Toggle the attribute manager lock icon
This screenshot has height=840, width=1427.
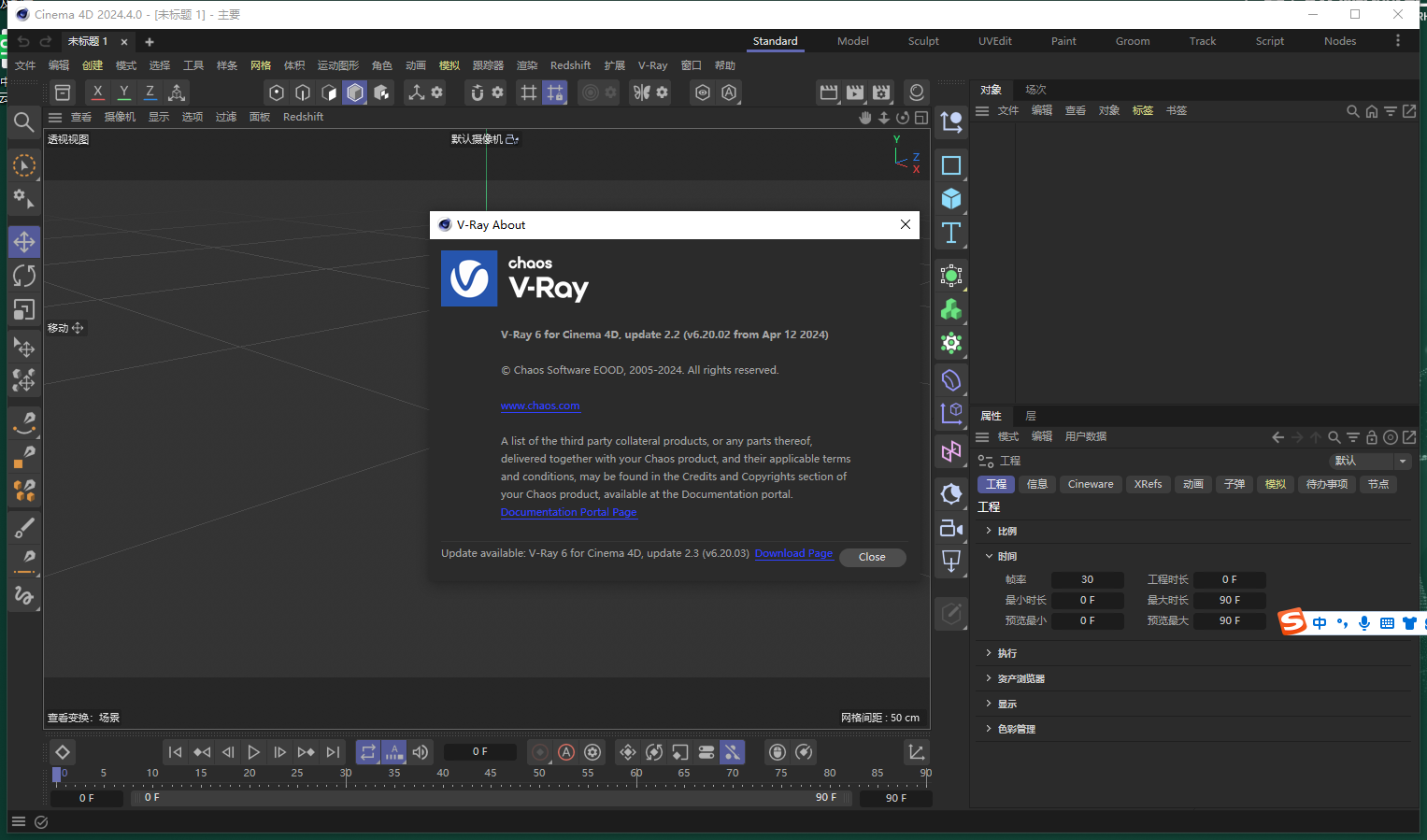[1372, 437]
